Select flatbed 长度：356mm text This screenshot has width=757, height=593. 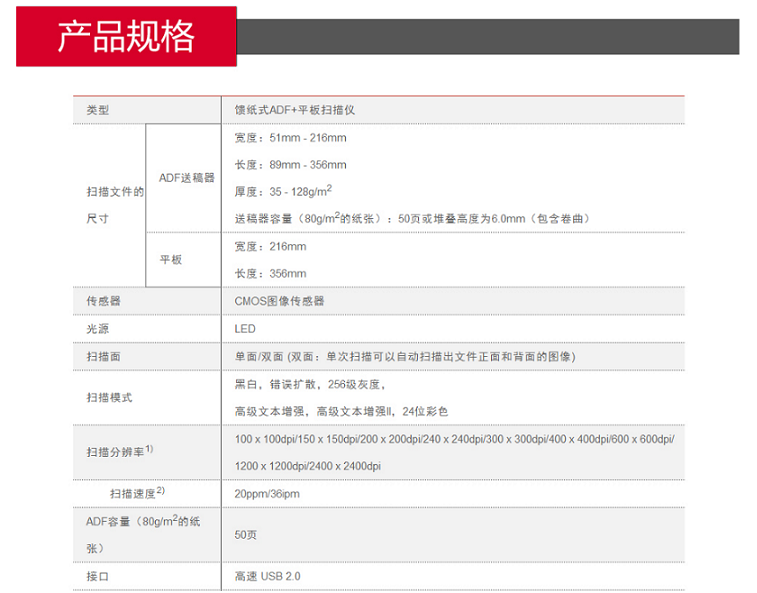[x=270, y=274]
